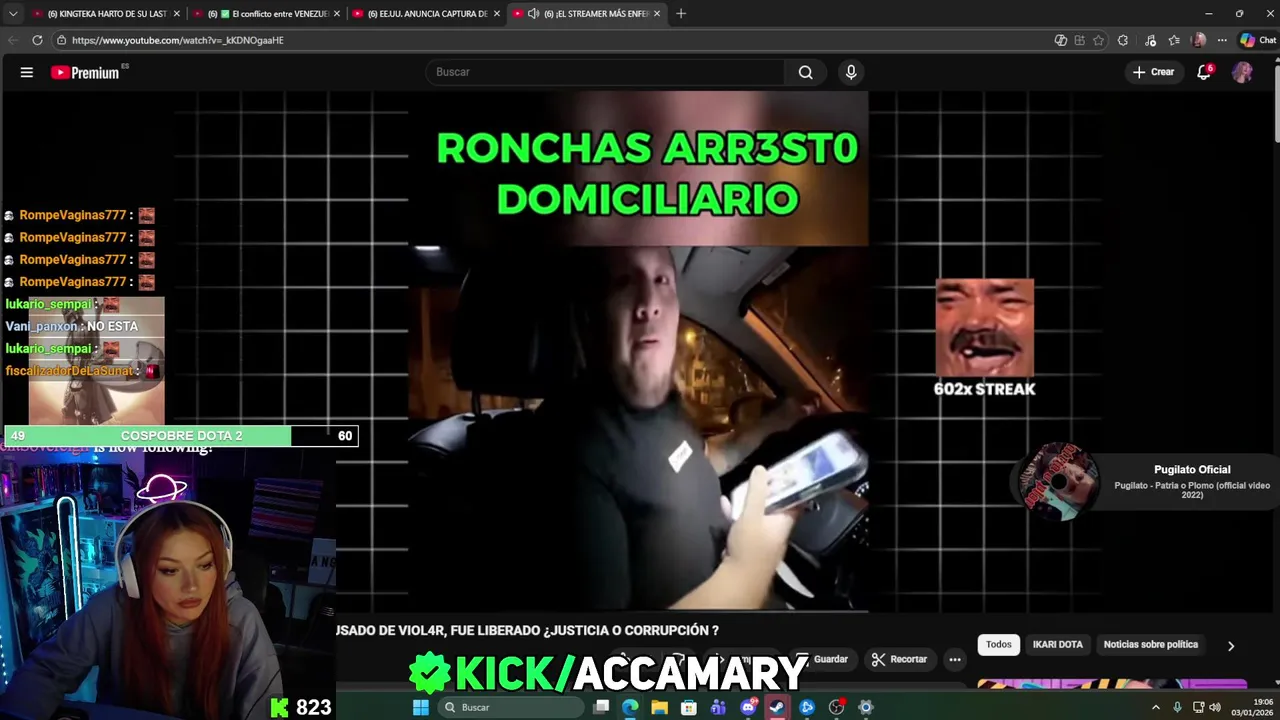This screenshot has width=1280, height=720.
Task: Select the IKARI DOTA filter chip
Action: click(x=1057, y=645)
